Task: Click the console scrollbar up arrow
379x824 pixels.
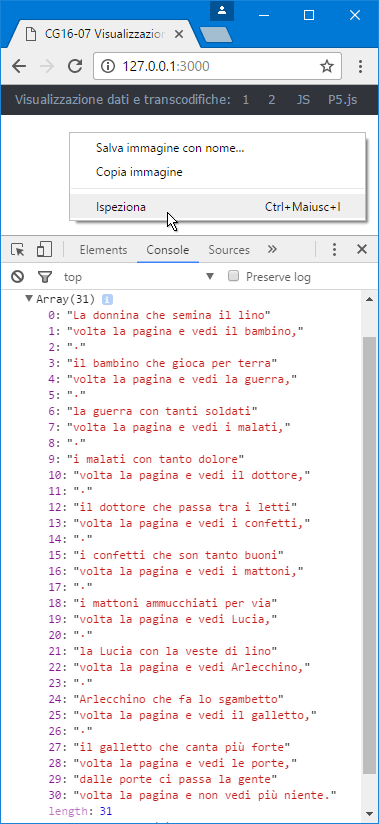Action: click(x=370, y=298)
